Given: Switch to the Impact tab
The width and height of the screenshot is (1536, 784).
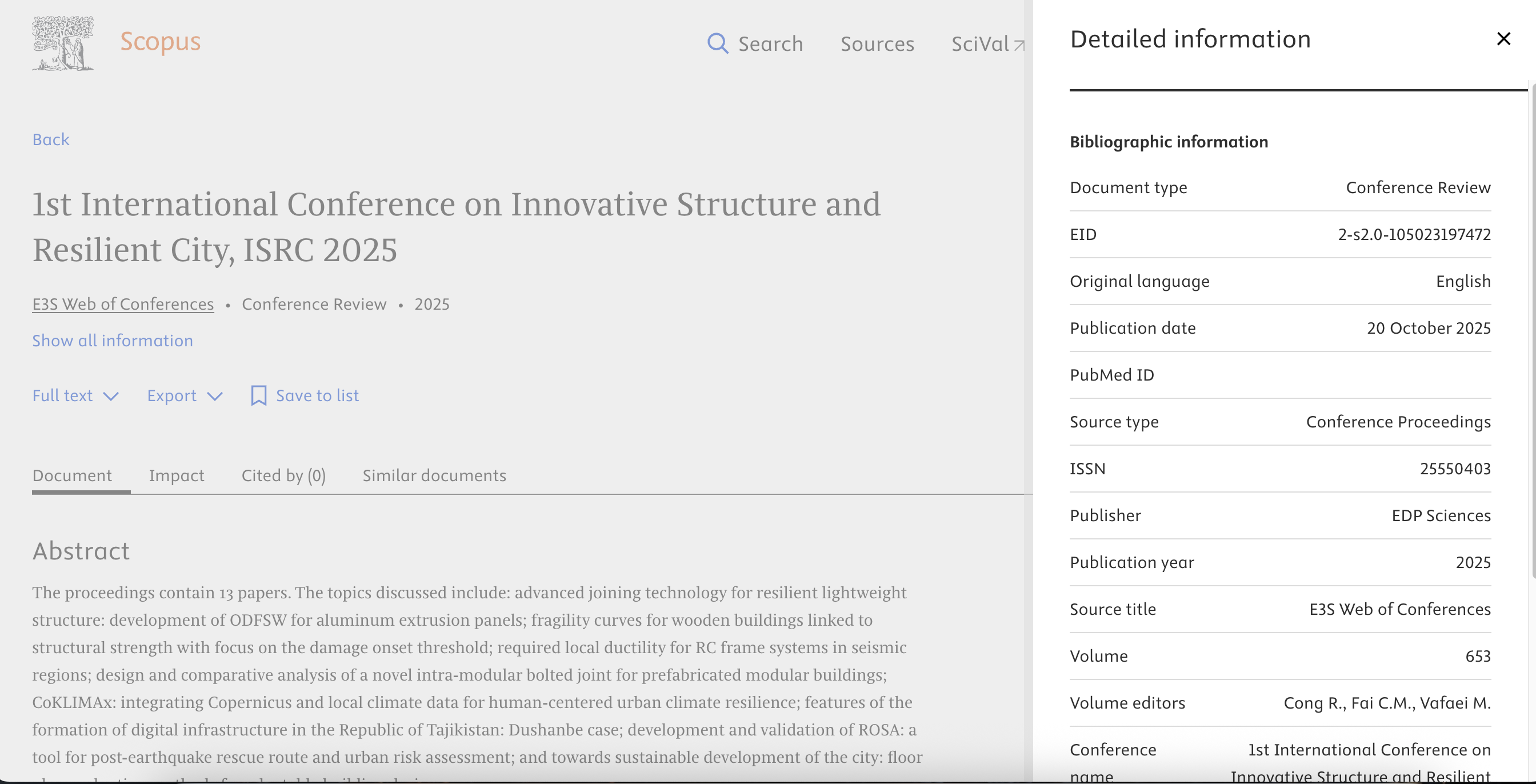Looking at the screenshot, I should [177, 475].
